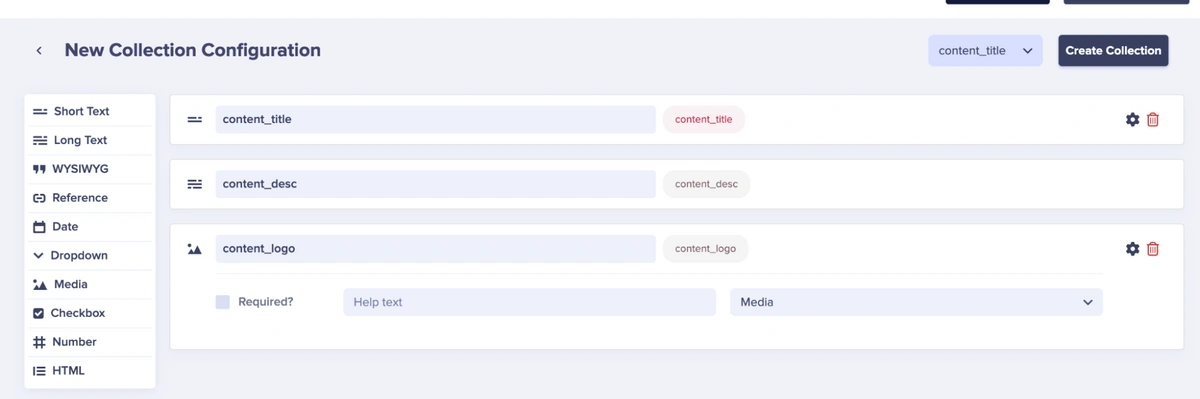This screenshot has height=399, width=1200.
Task: Add a Checkbox field from sidebar
Action: click(x=90, y=313)
